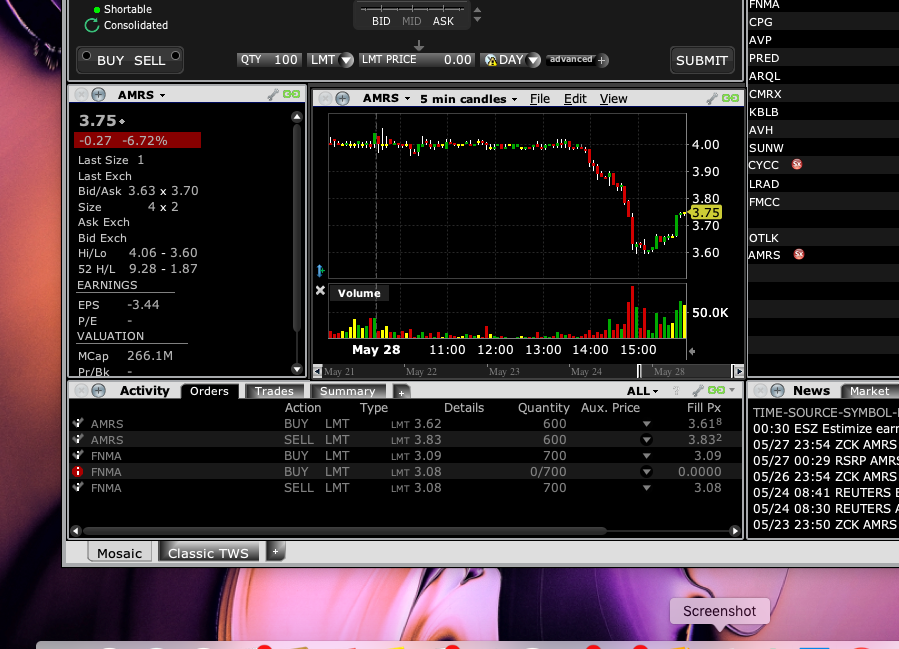The width and height of the screenshot is (899, 649).
Task: Close the Volume sub-chart with the X icon
Action: pyautogui.click(x=320, y=291)
